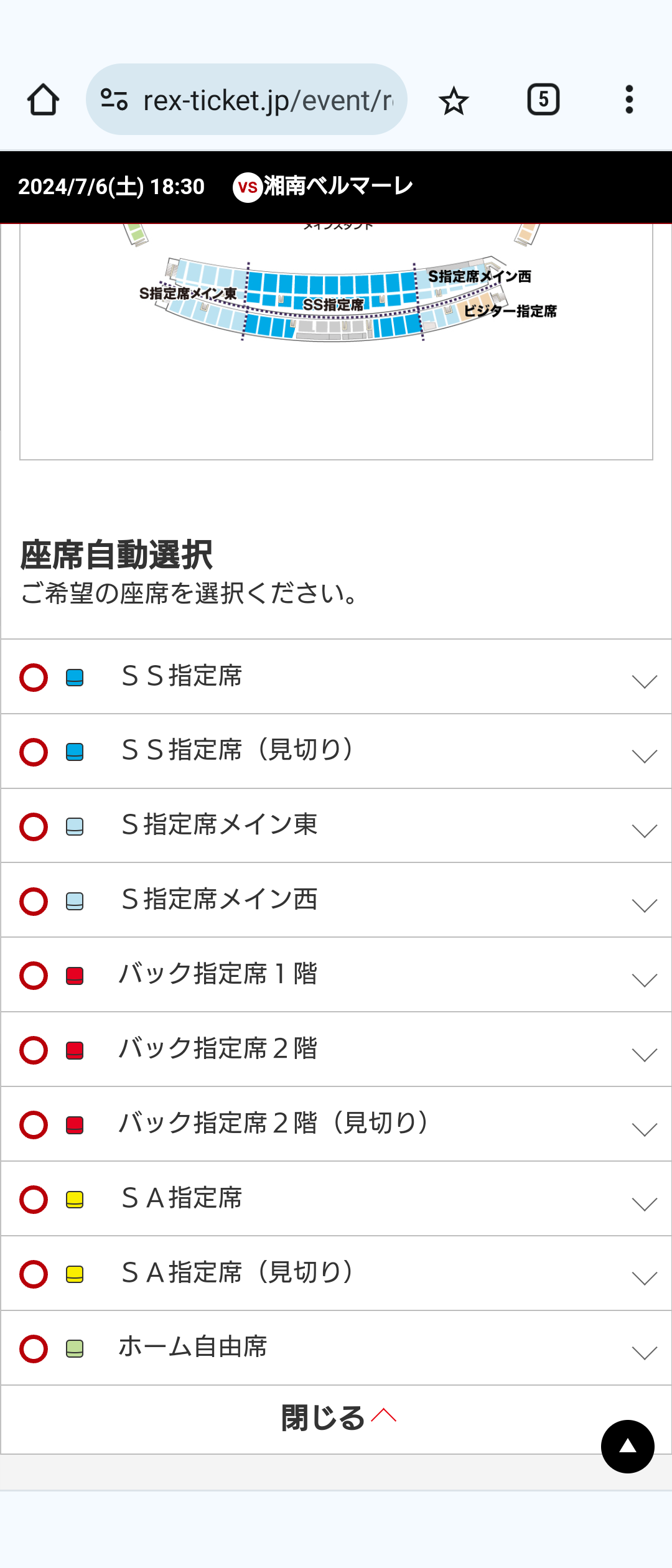Tap the blue seat icon for SS指定席
This screenshot has width=672, height=1568.
click(x=75, y=677)
